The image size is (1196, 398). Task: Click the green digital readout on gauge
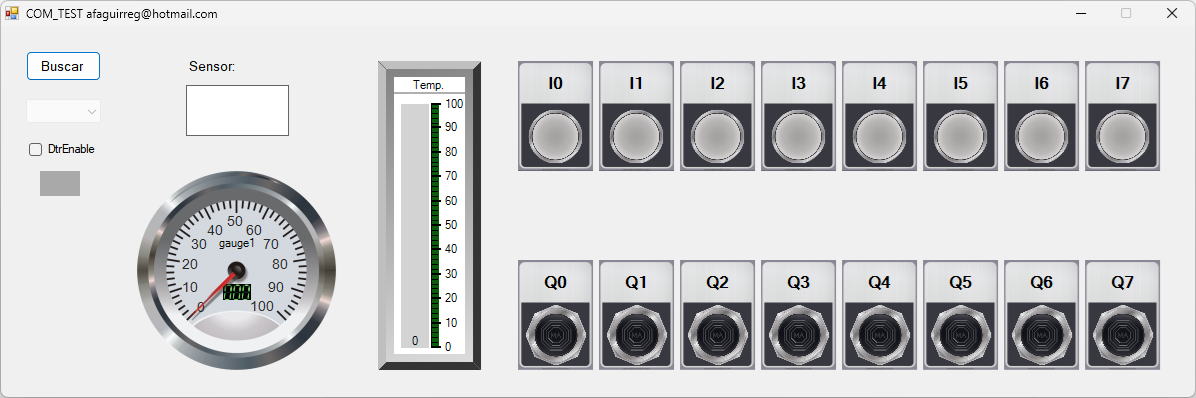coord(236,292)
